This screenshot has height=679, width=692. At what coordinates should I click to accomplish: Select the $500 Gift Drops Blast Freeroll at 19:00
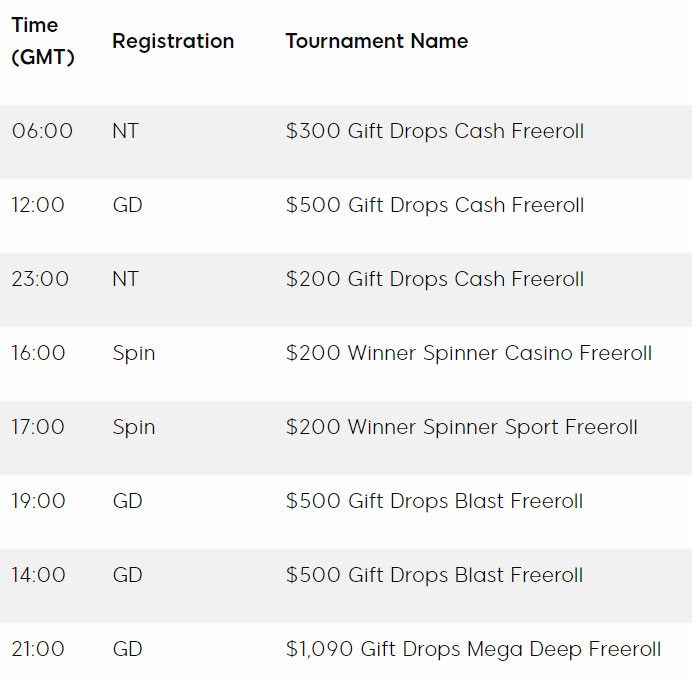pyautogui.click(x=434, y=501)
